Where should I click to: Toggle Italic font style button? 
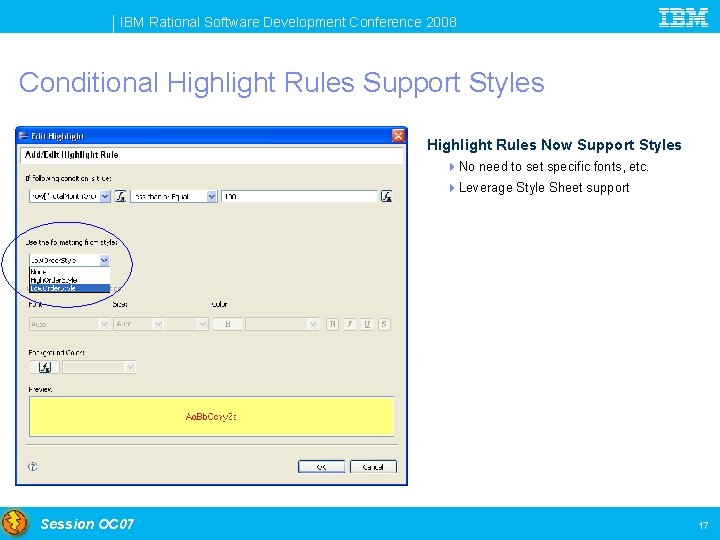349,324
